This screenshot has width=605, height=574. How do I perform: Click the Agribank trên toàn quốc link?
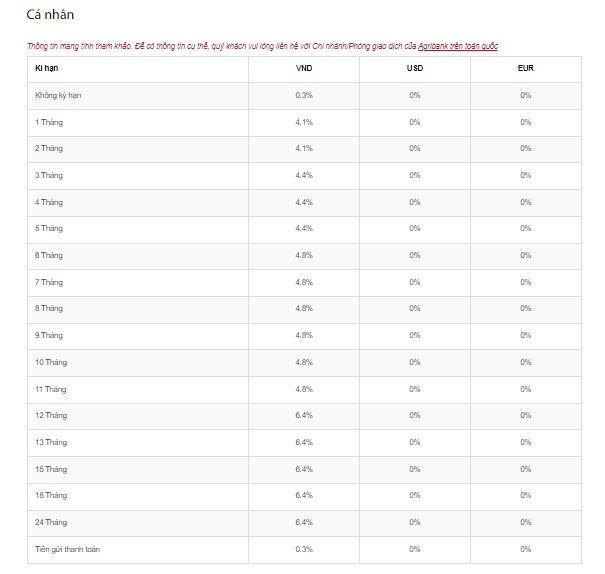point(458,47)
